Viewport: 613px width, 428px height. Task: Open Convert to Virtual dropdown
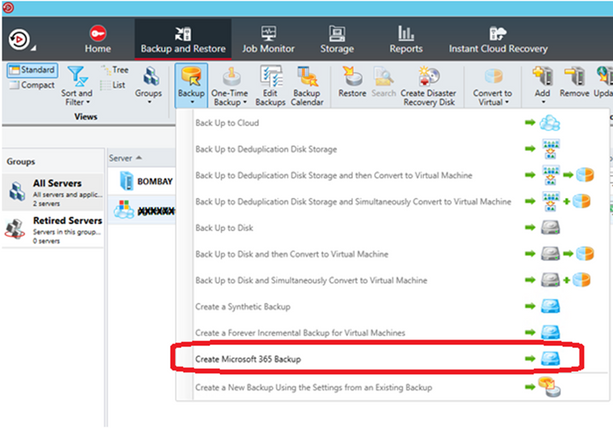(x=492, y=86)
